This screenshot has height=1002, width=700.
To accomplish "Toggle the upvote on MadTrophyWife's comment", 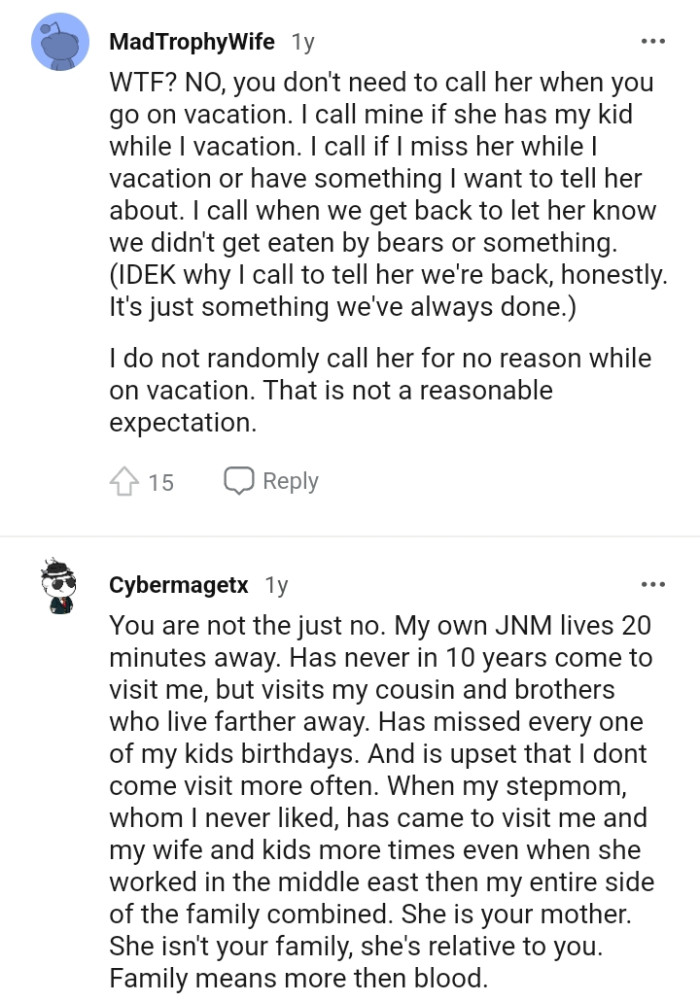I will [x=124, y=480].
